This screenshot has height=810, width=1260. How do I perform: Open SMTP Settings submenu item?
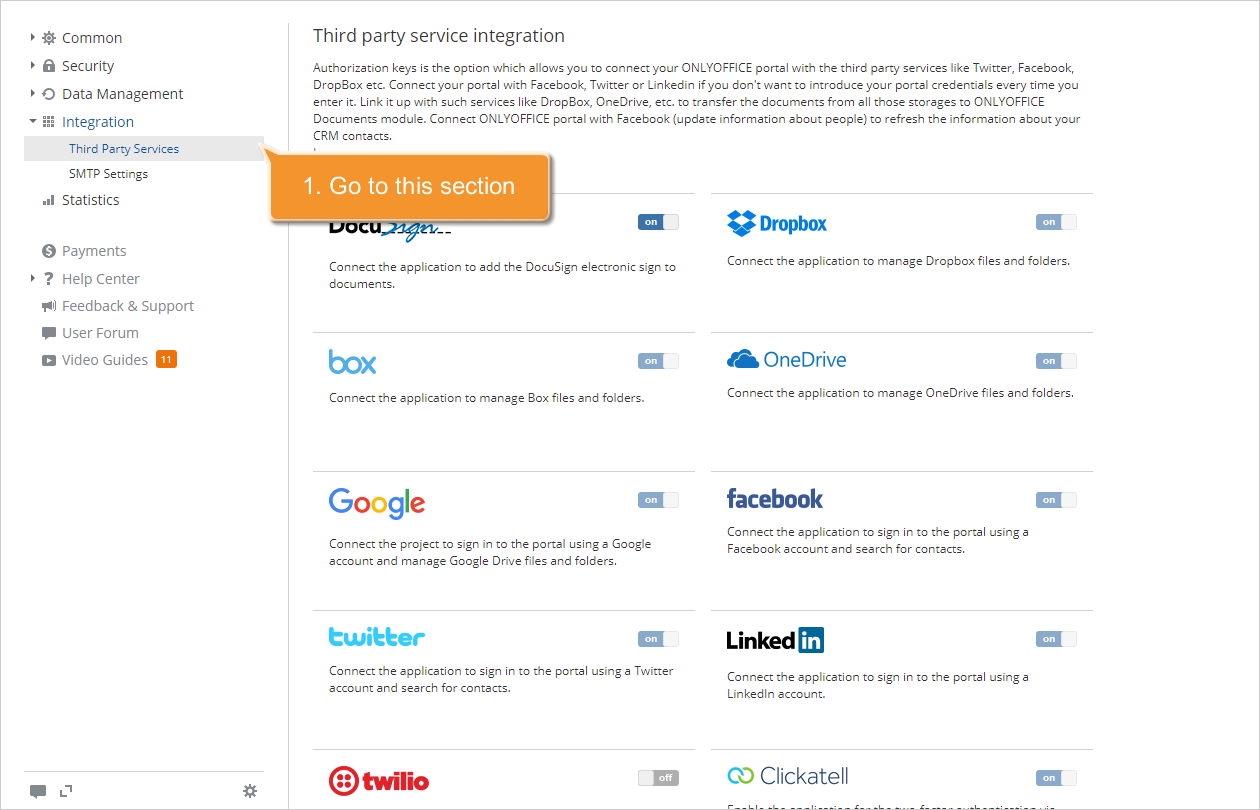(108, 174)
